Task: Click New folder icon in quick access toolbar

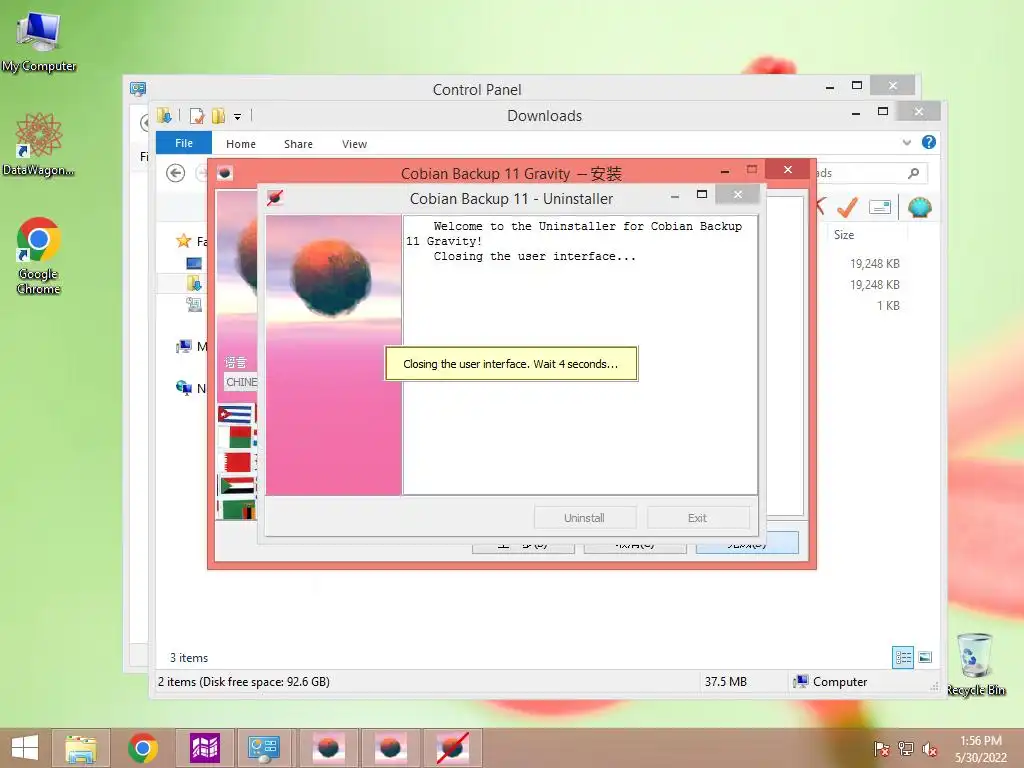Action: 218,116
